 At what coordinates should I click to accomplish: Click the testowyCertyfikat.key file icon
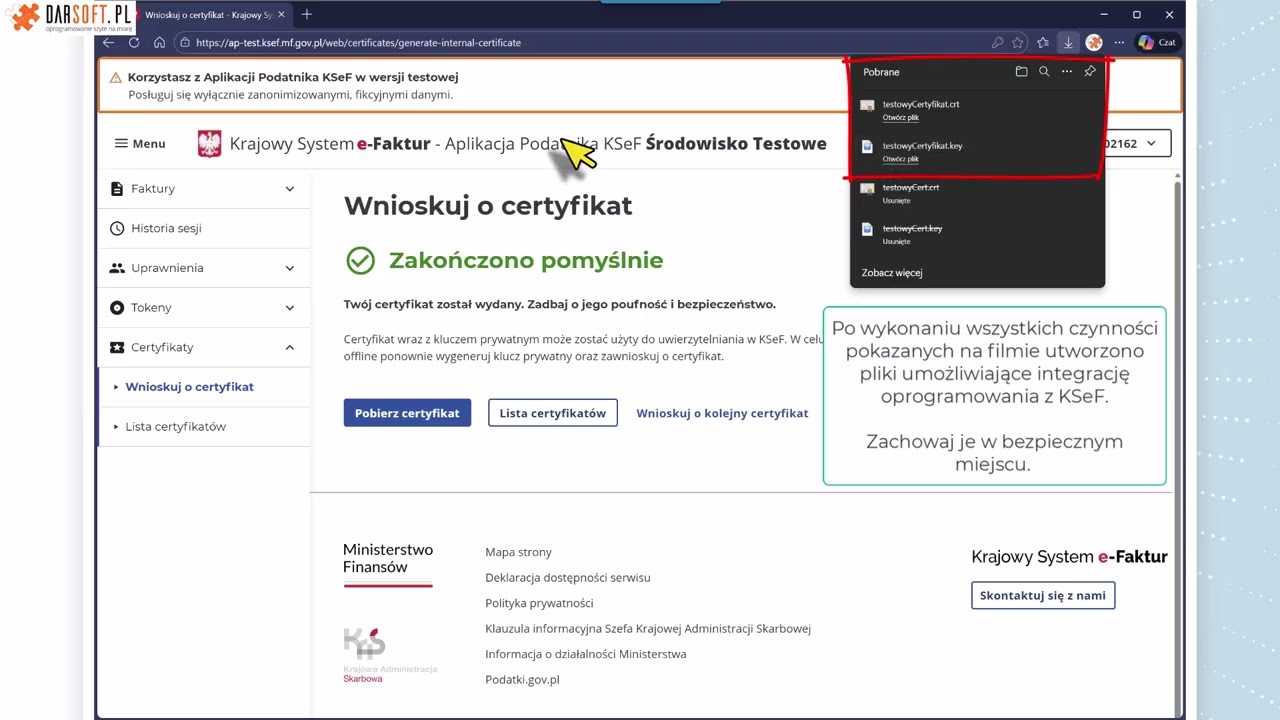coord(867,147)
